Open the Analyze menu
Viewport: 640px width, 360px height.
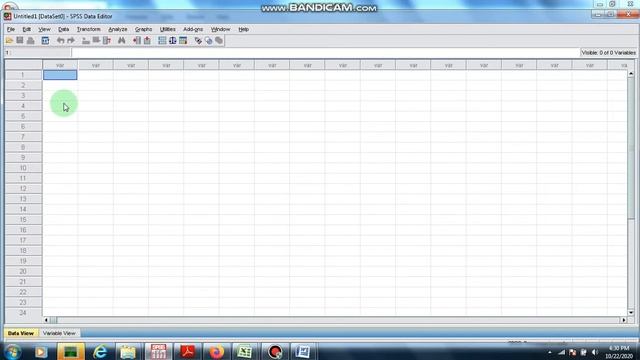[x=118, y=29]
